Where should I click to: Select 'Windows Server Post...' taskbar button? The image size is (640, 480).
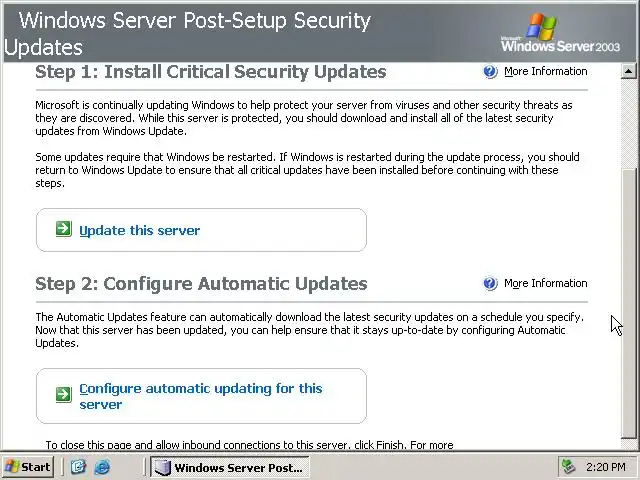tap(228, 467)
